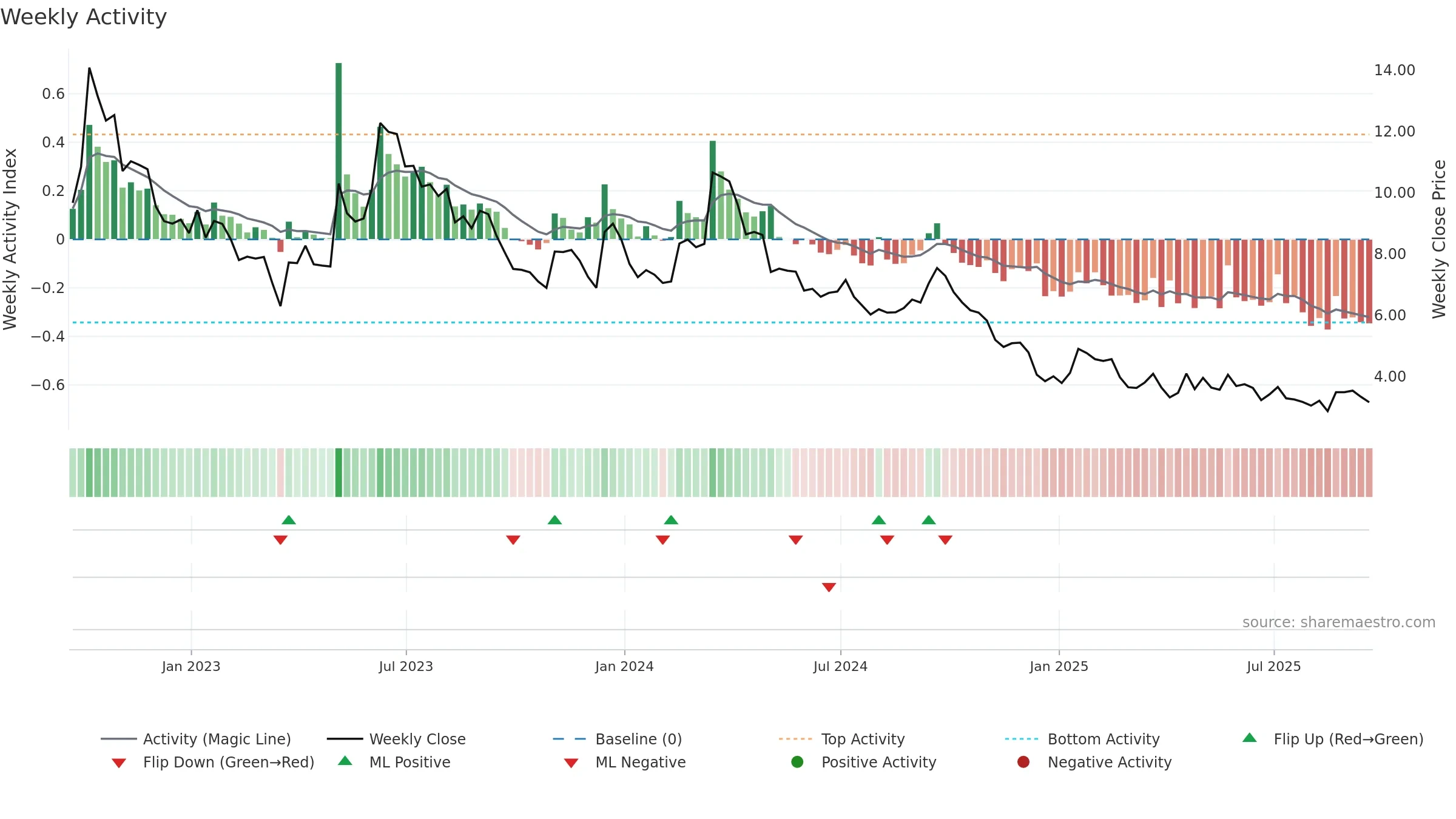Click the −0.2 left axis tick label

pos(48,288)
